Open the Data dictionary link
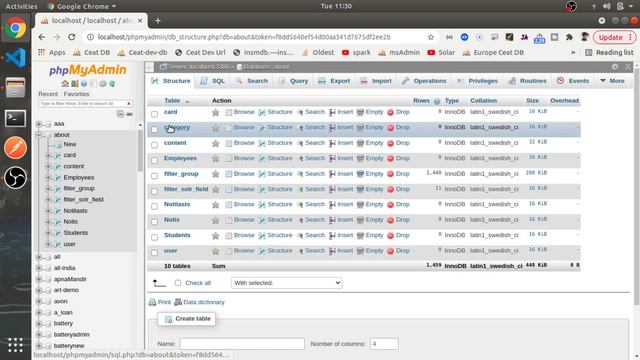The height and width of the screenshot is (360, 640). [199, 302]
